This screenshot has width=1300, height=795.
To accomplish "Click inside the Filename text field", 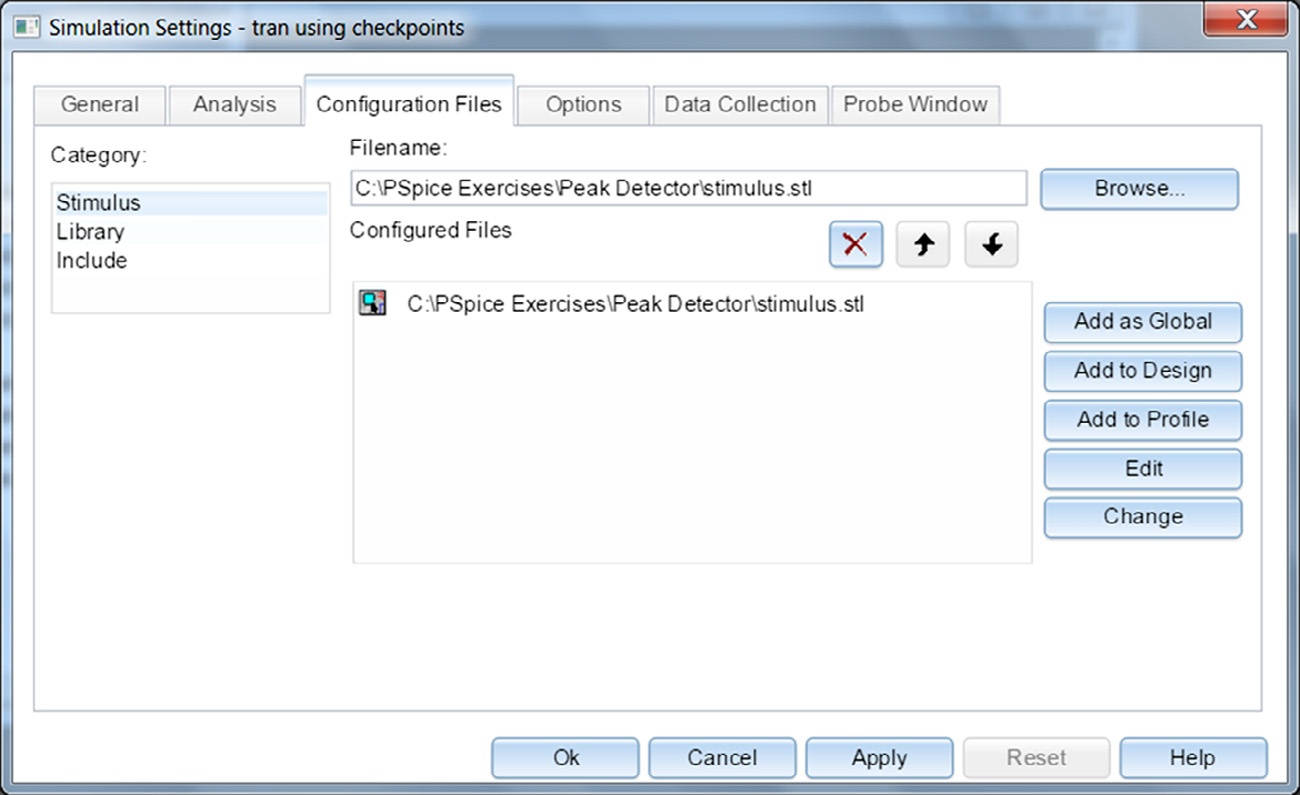I will click(687, 188).
